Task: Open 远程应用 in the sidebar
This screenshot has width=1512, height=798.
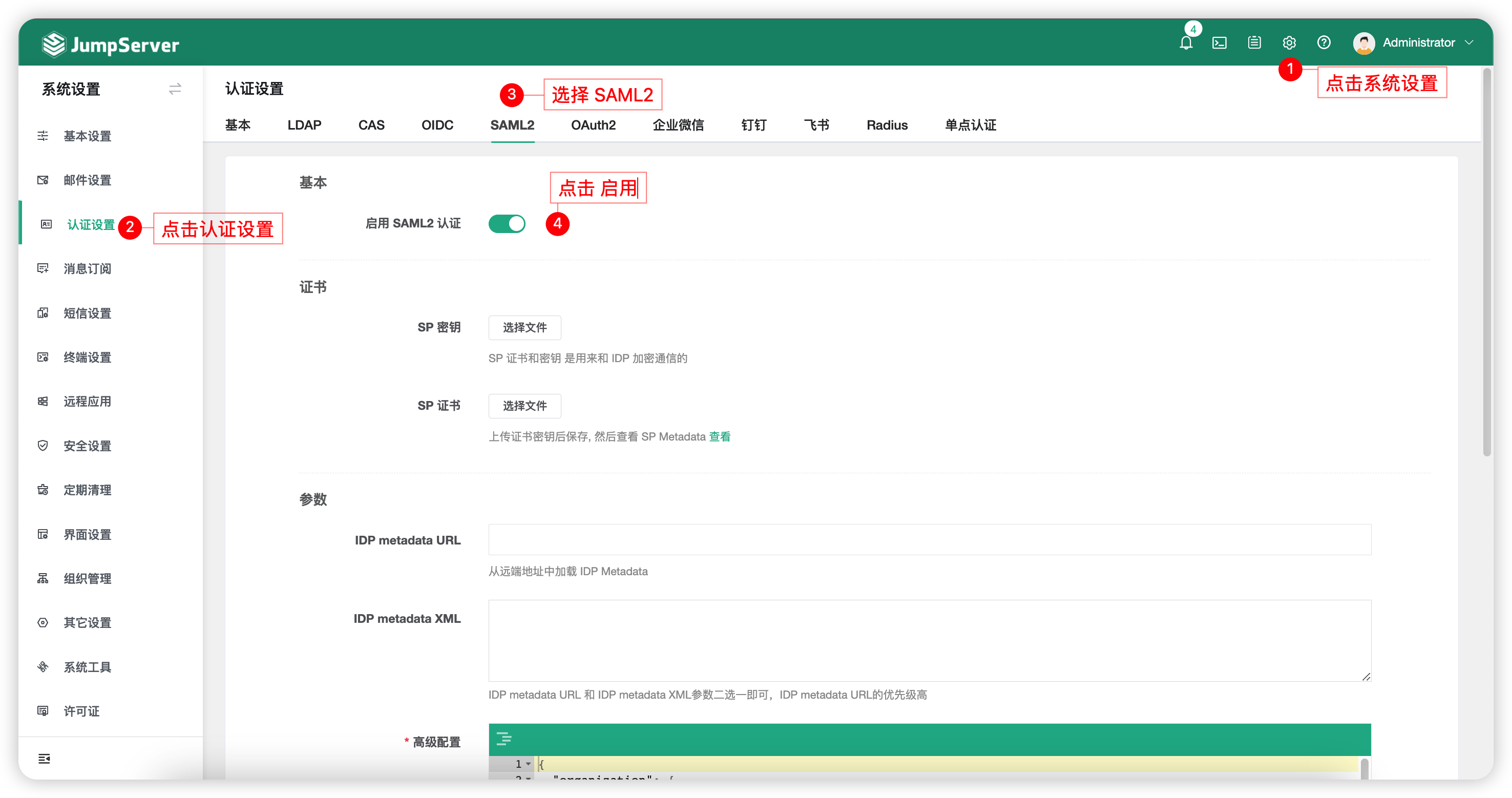Action: click(88, 402)
